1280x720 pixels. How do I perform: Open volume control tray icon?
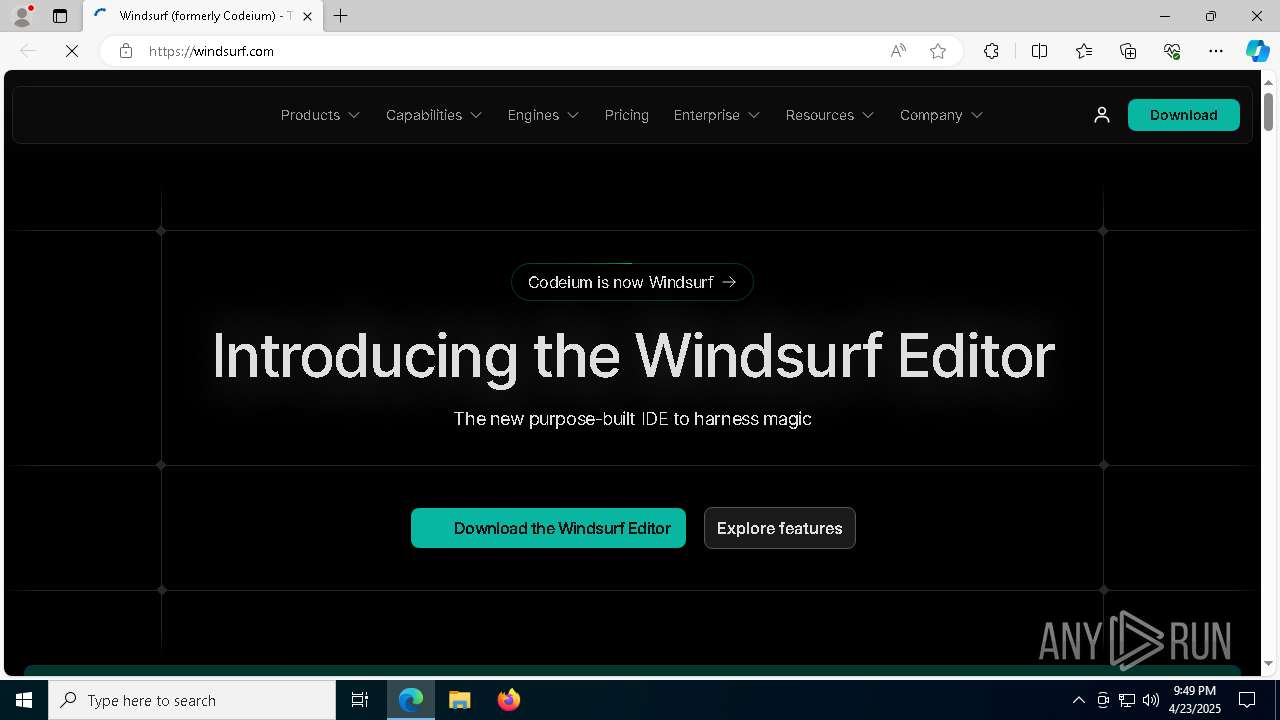1151,700
